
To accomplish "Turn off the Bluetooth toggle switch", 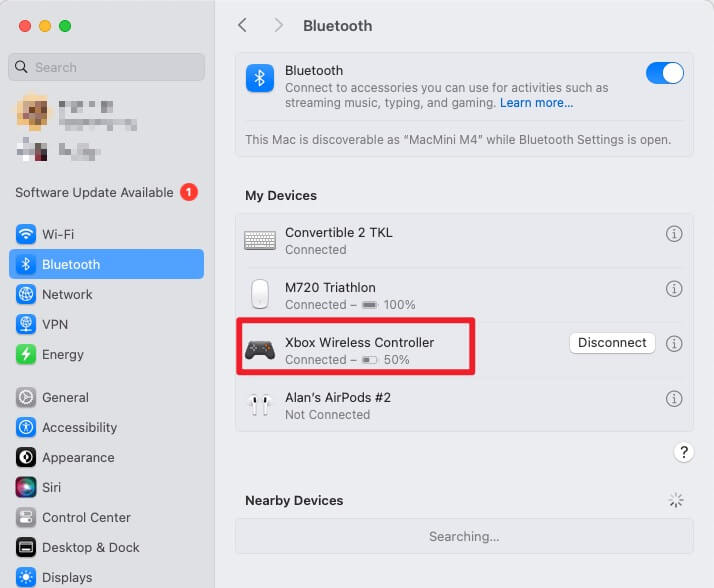I will coord(664,73).
